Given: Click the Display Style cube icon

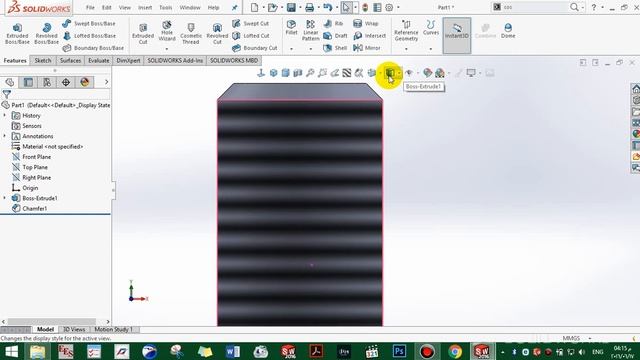Looking at the screenshot, I should [390, 73].
